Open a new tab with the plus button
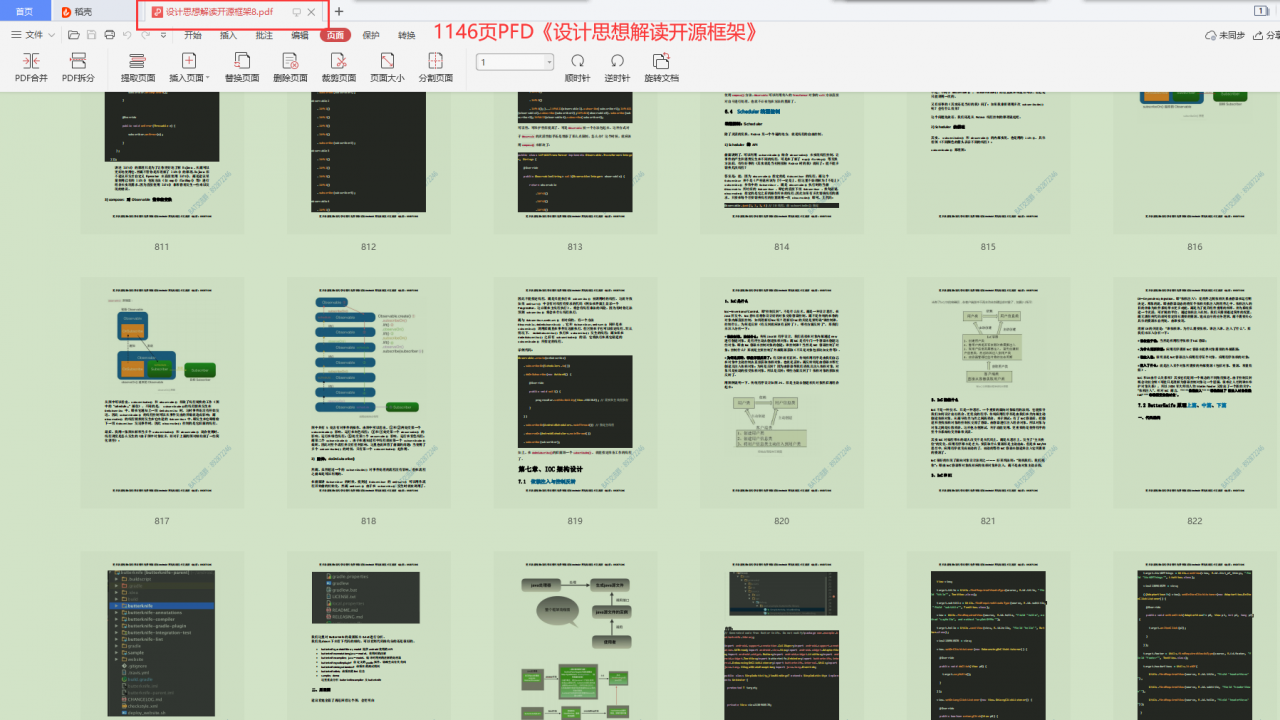This screenshot has height=720, width=1280. 339,12
